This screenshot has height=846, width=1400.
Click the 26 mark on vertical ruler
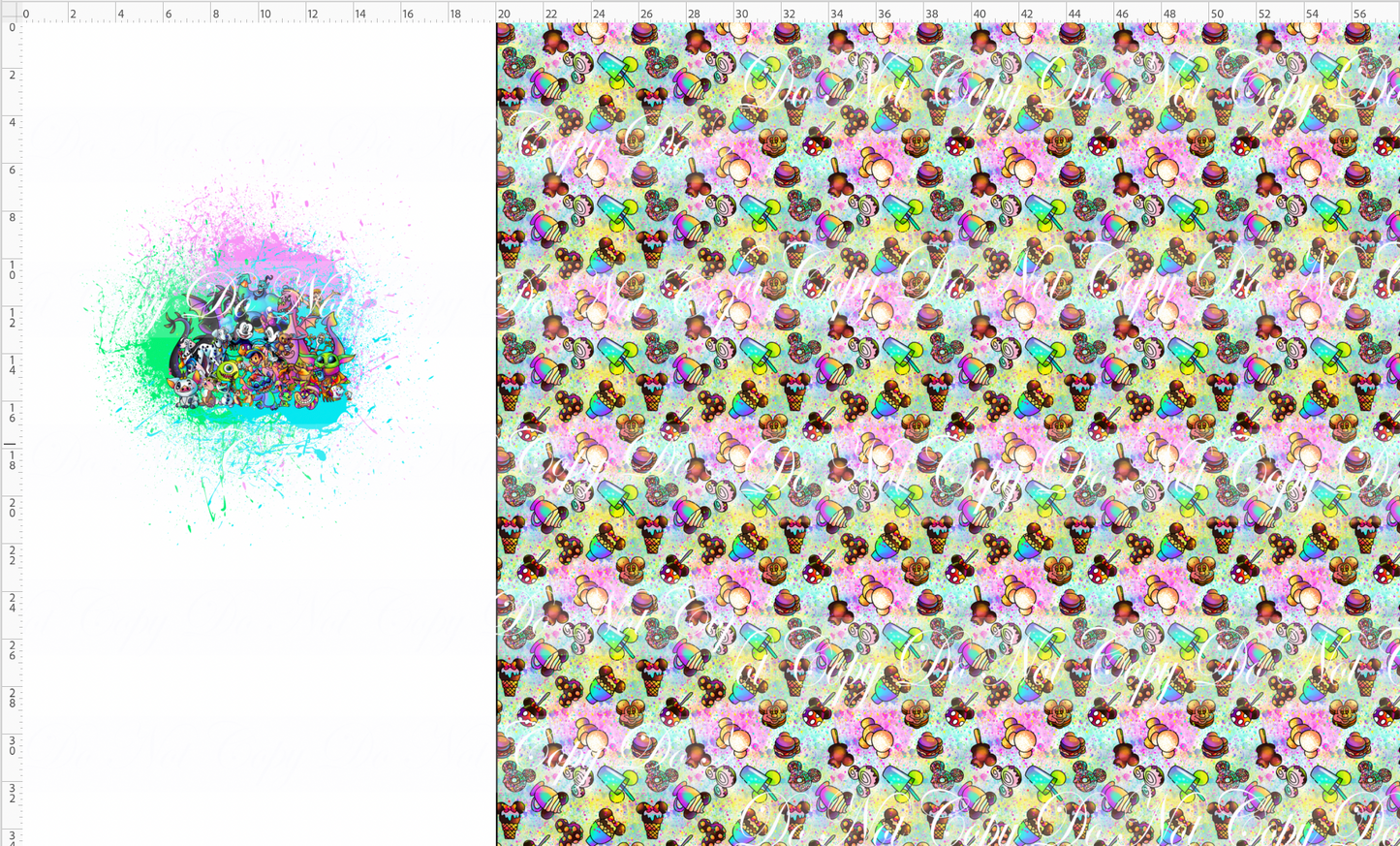click(x=12, y=649)
